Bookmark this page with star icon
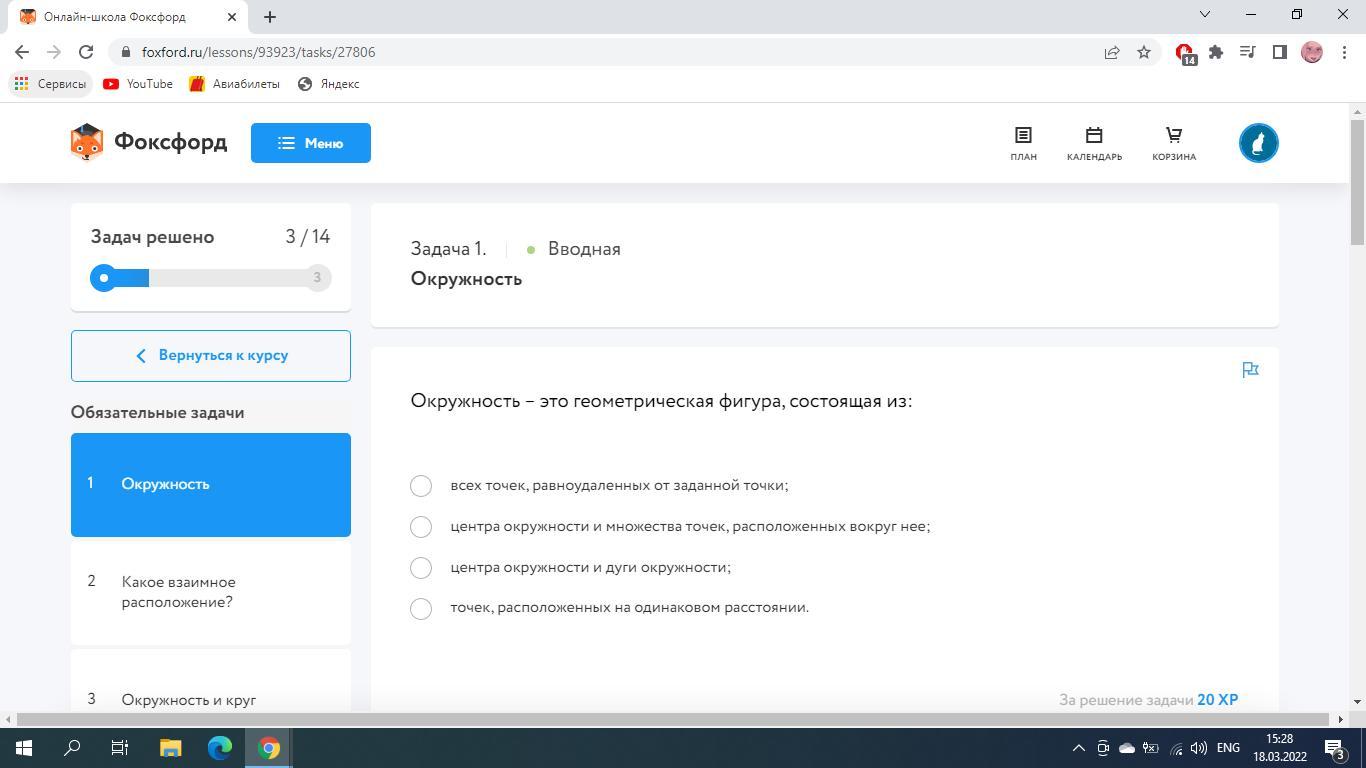The height and width of the screenshot is (768, 1366). pos(1144,52)
